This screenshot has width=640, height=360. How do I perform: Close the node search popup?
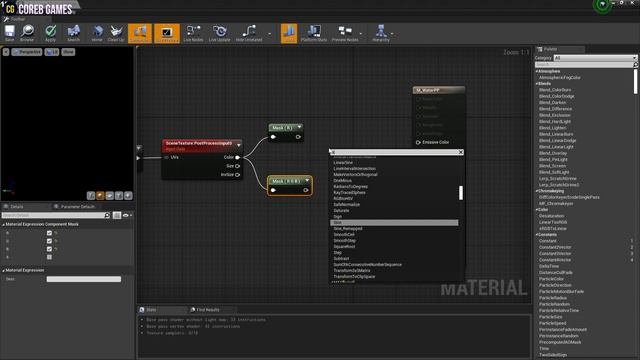(461, 152)
